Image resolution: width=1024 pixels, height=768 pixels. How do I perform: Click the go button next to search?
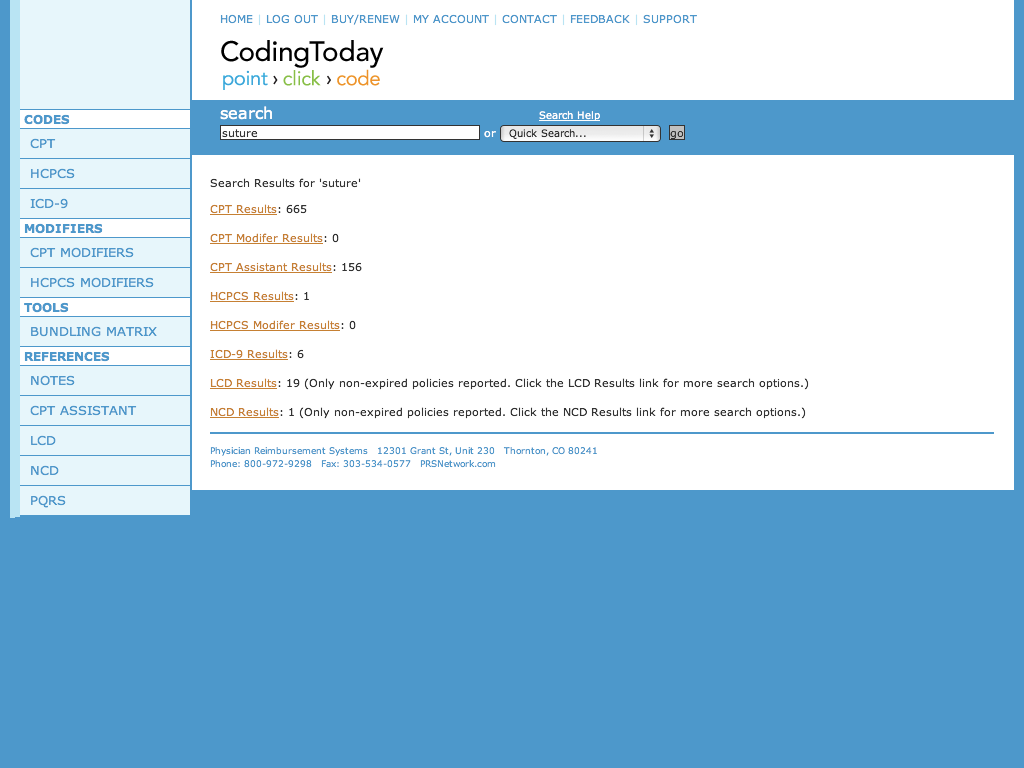tap(677, 133)
